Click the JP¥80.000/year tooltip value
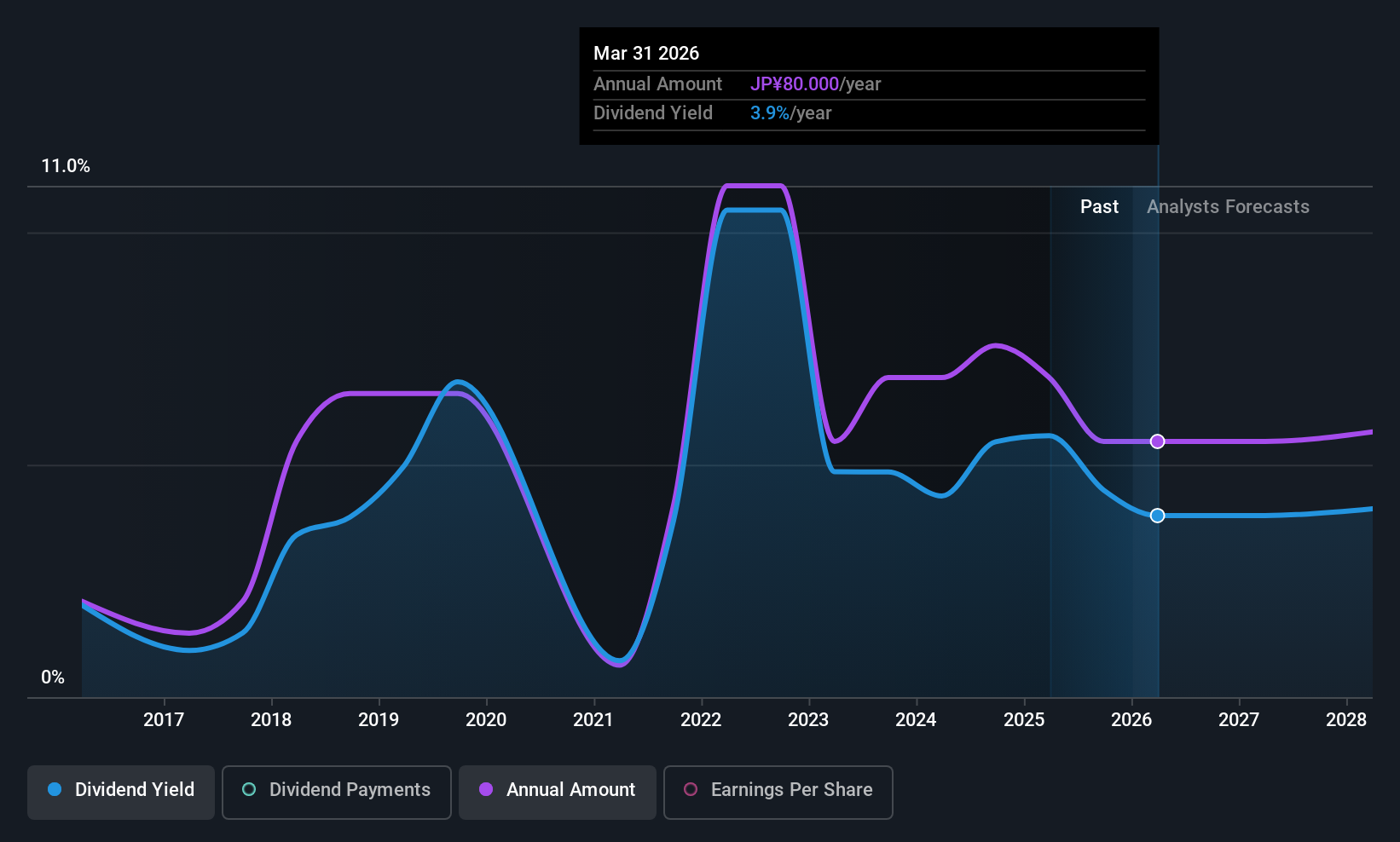 [815, 84]
